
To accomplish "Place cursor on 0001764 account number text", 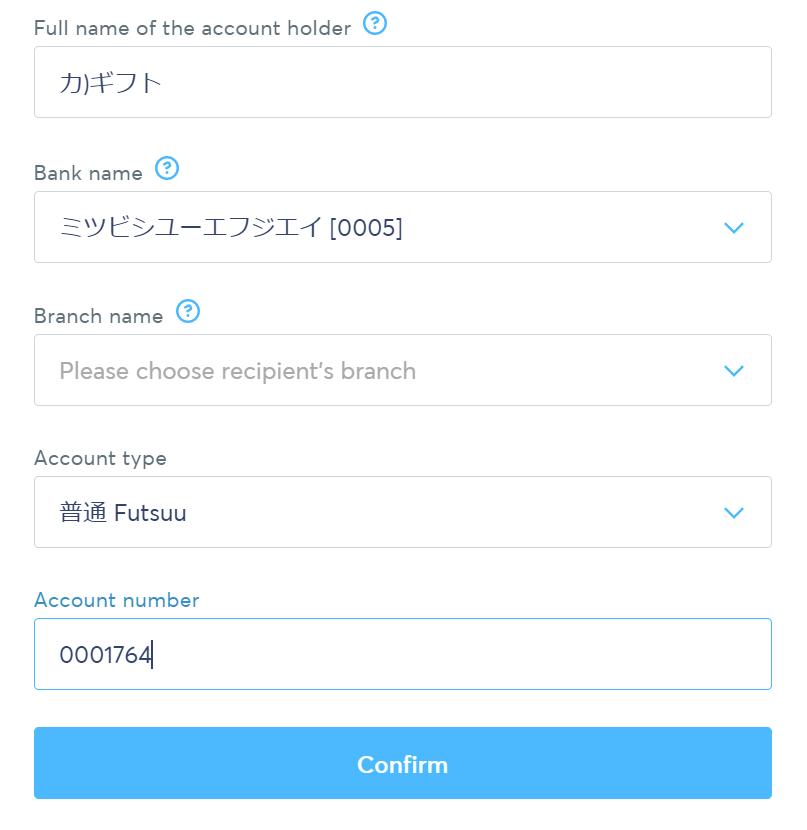I will (x=105, y=655).
